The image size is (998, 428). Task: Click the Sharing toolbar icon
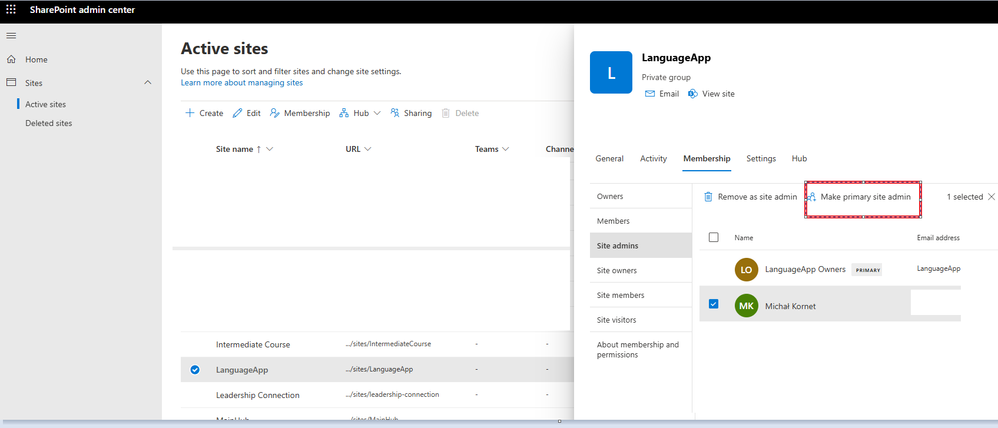tap(395, 113)
